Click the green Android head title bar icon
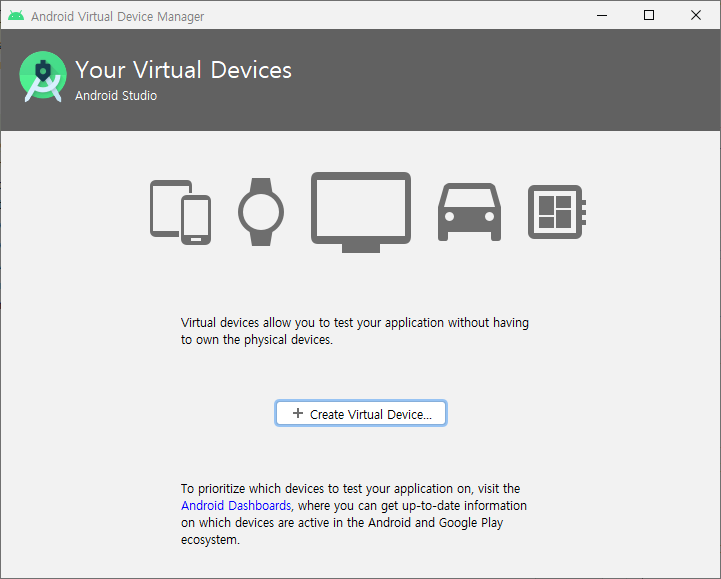 [x=16, y=16]
